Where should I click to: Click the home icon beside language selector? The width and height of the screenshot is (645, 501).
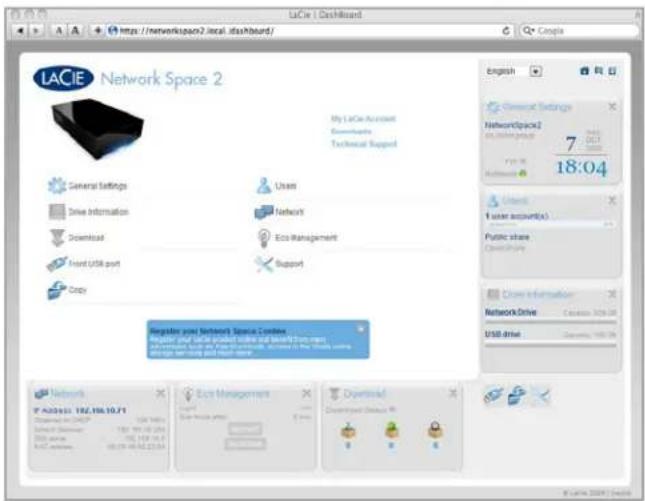click(x=584, y=71)
